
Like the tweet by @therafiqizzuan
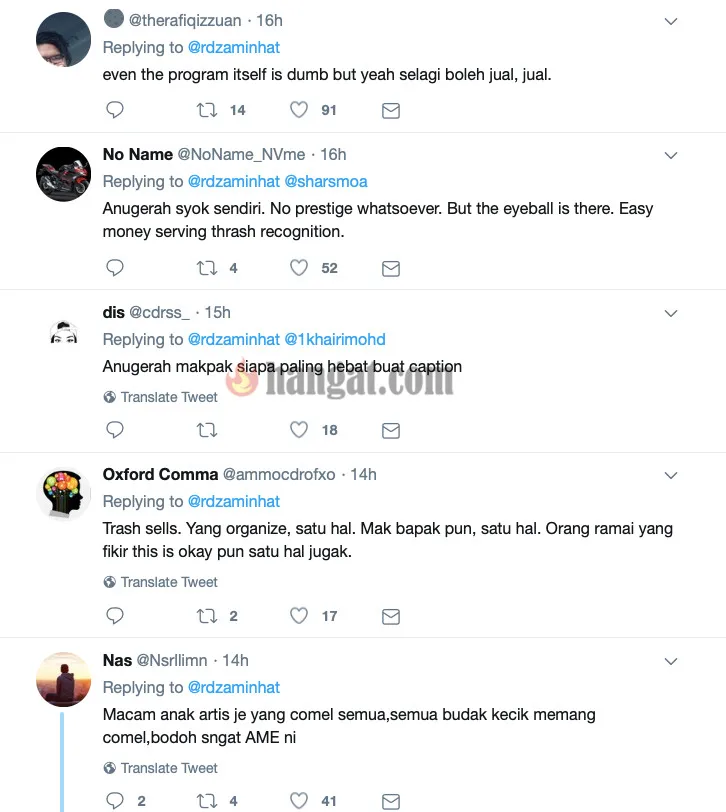[x=299, y=110]
